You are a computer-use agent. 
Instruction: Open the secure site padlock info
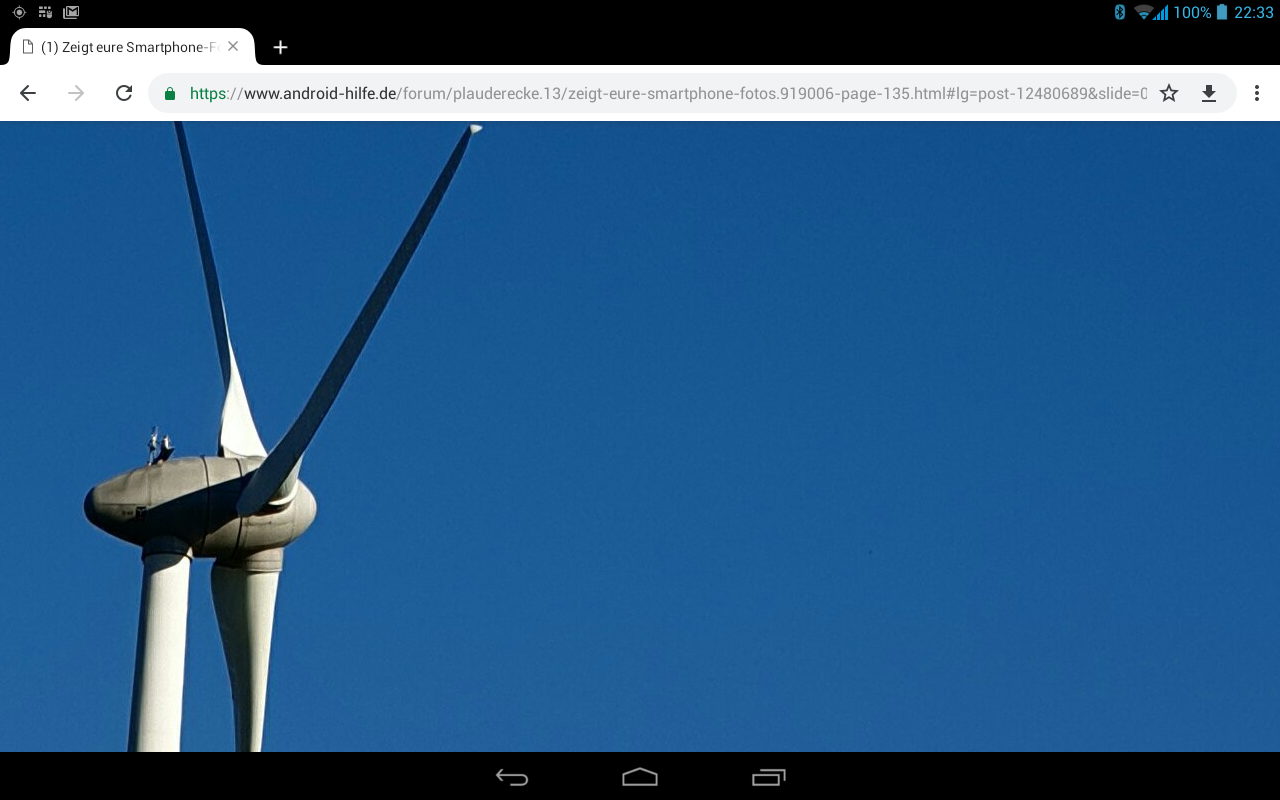170,94
